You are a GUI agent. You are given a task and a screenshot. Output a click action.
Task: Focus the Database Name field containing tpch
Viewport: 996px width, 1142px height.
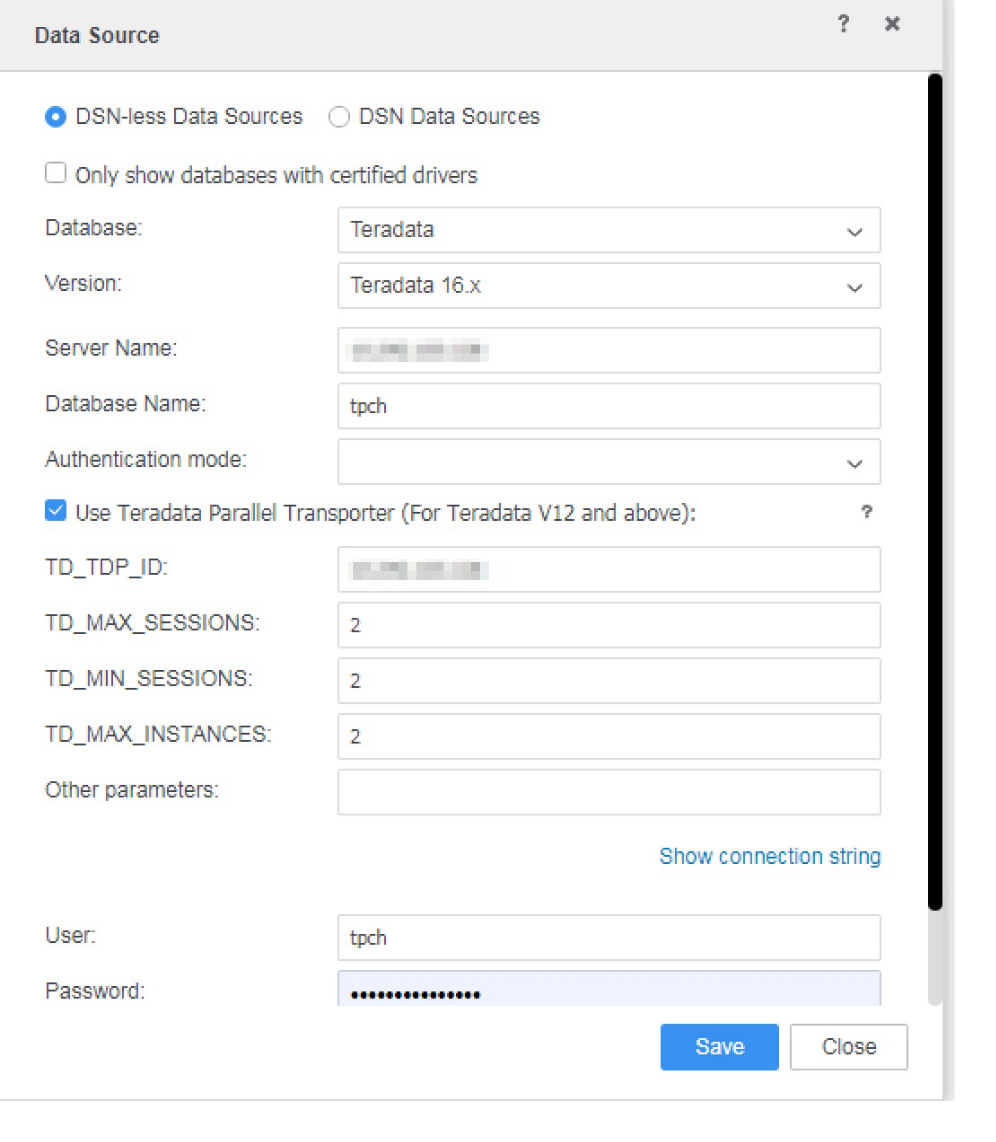pyautogui.click(x=609, y=406)
